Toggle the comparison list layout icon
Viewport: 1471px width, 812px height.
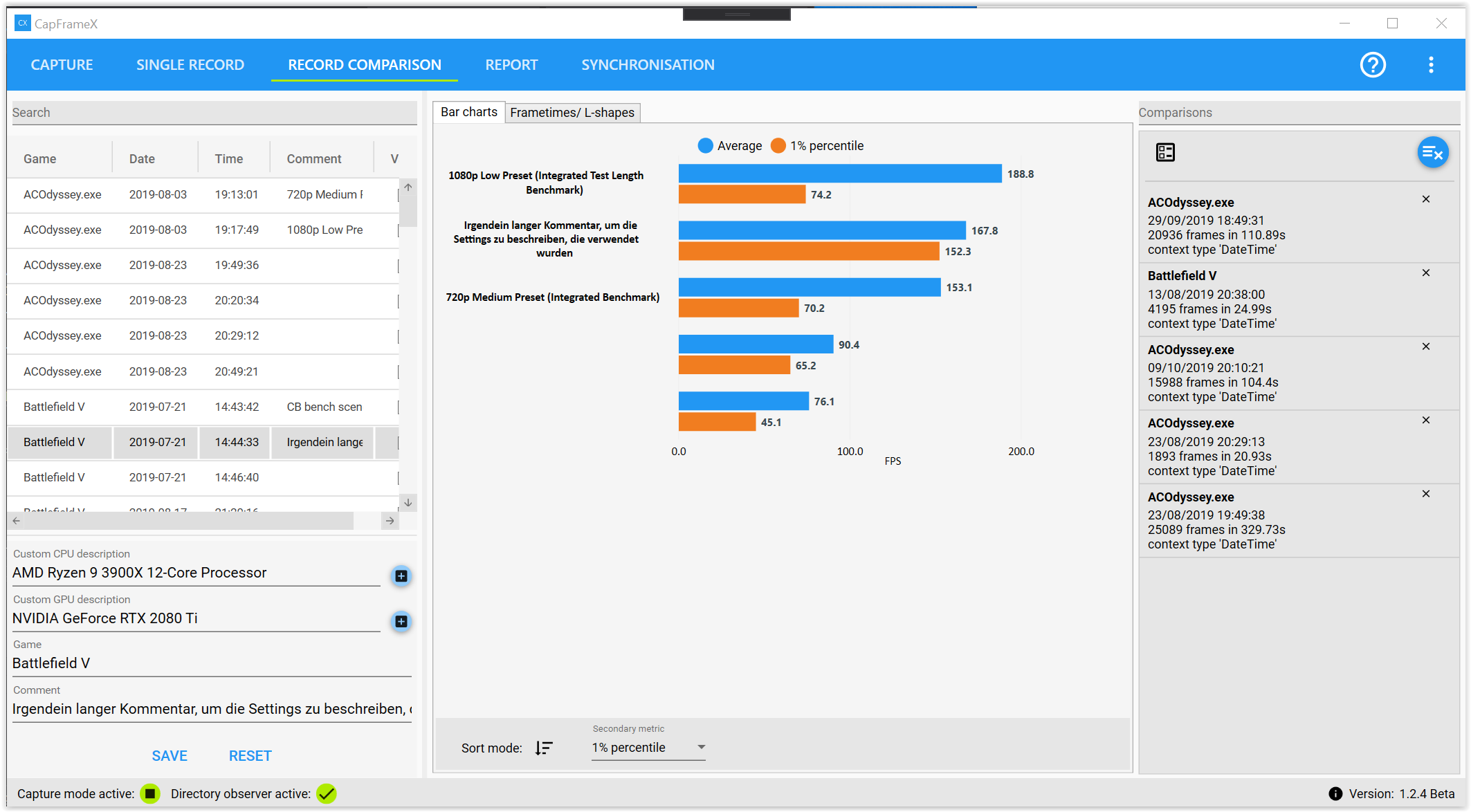(1165, 152)
